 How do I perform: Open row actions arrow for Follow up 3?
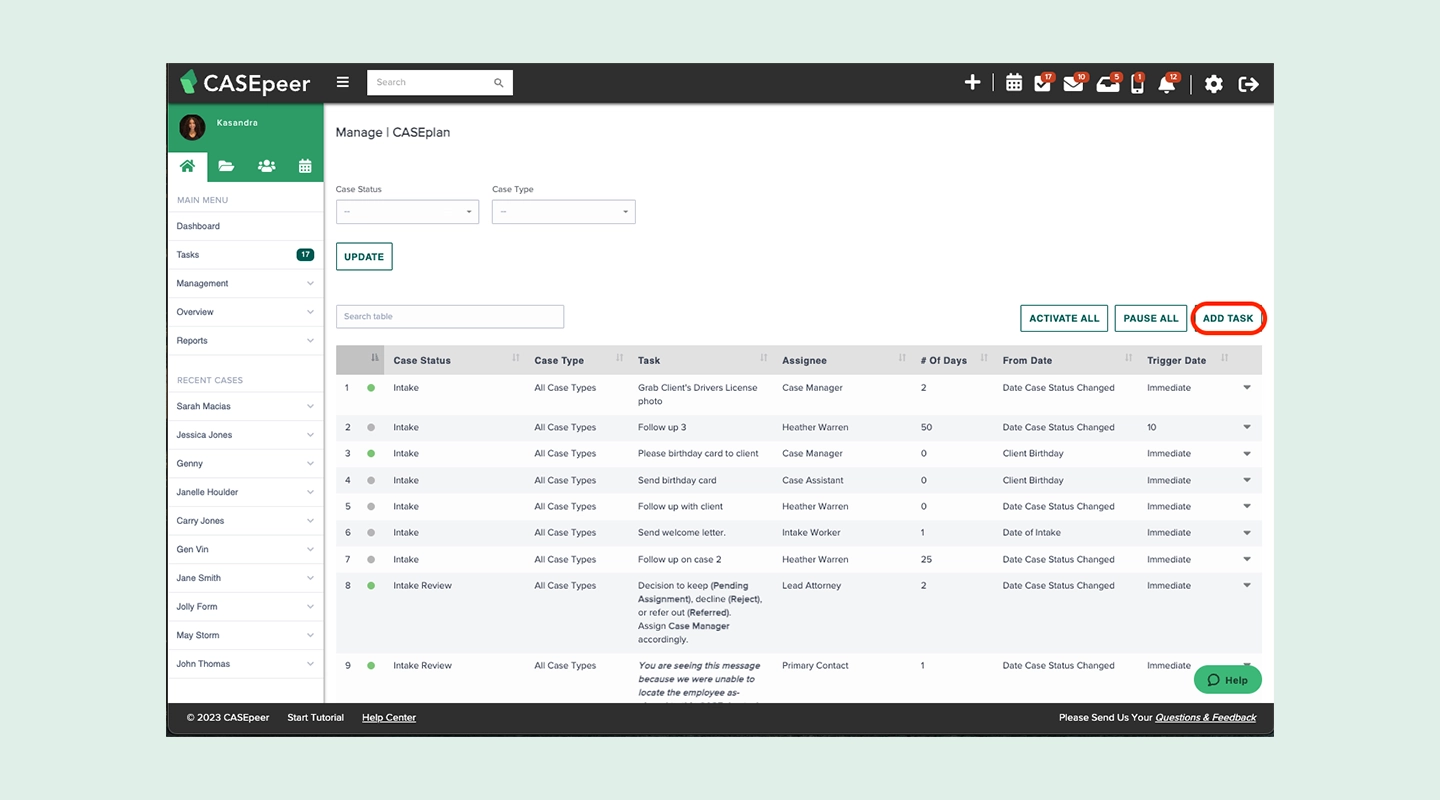(x=1247, y=427)
